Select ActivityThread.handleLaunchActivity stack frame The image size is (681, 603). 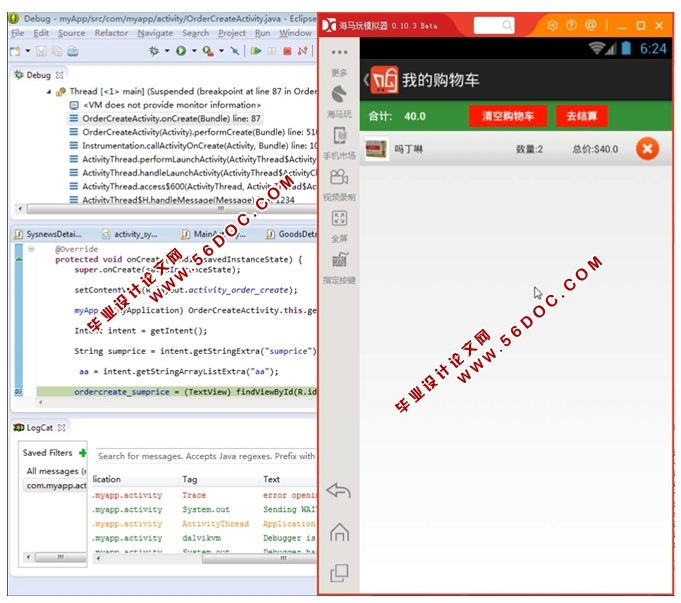(193, 173)
